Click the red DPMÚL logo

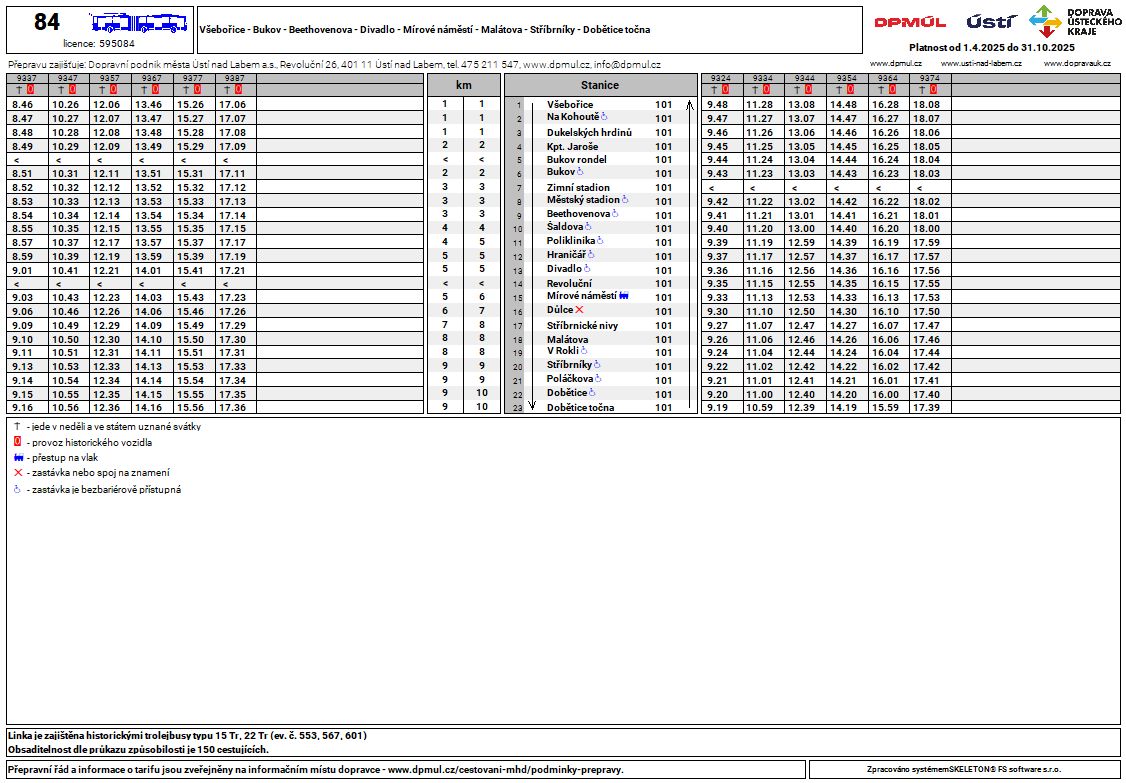pyautogui.click(x=910, y=22)
